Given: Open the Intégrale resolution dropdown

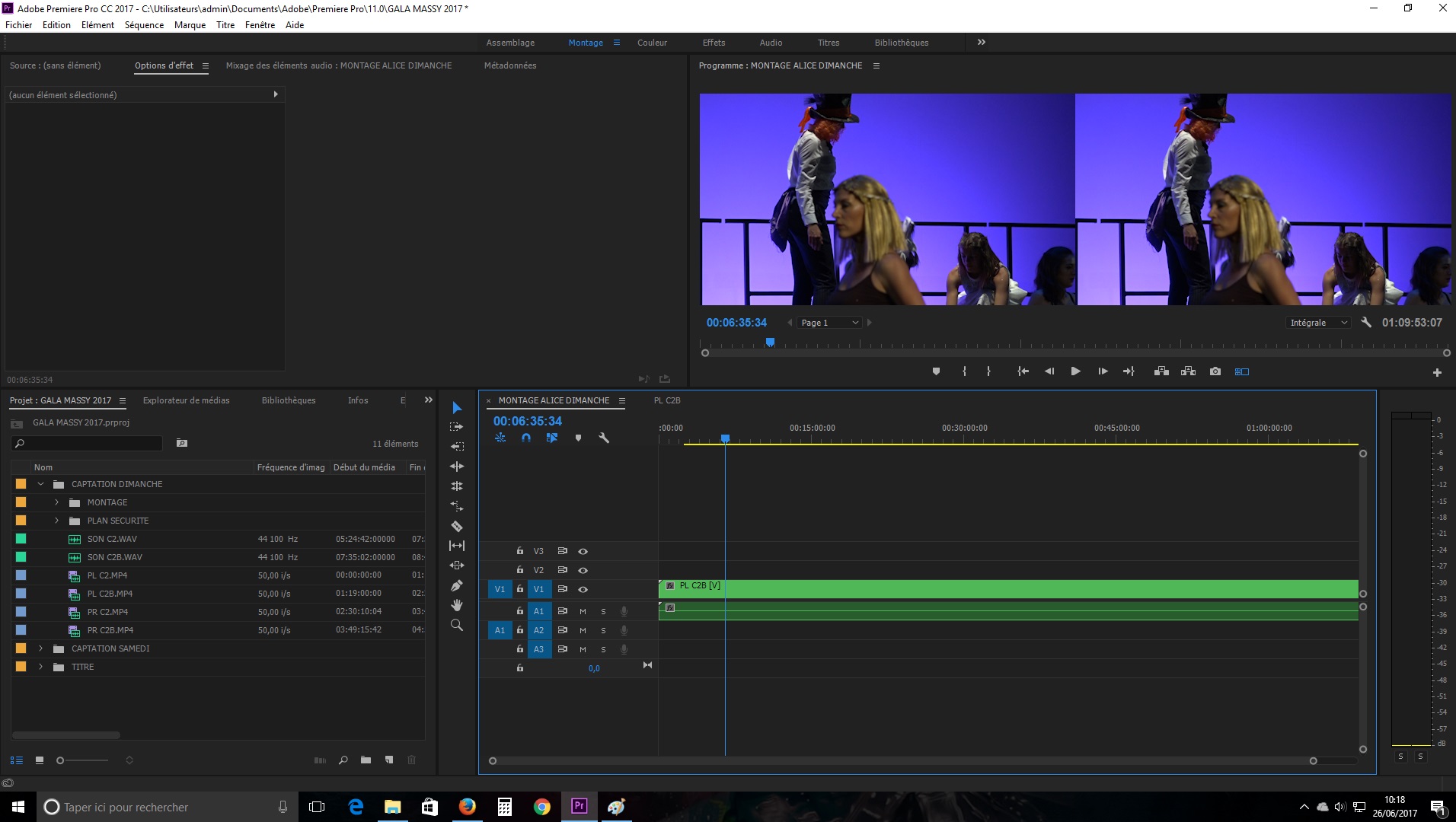Looking at the screenshot, I should [1318, 323].
